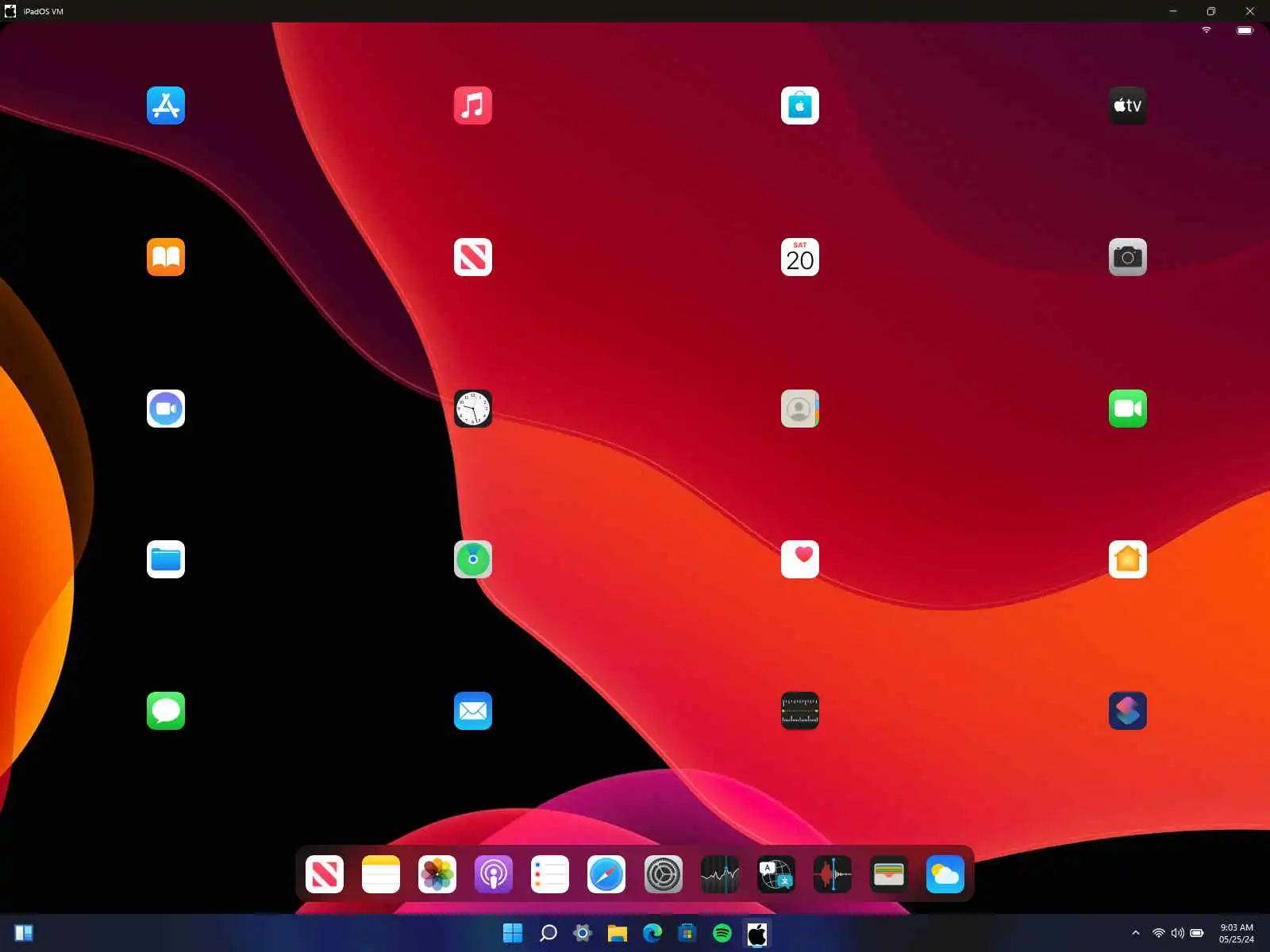Open iPadOS Settings gear in the dock
Viewport: 1270px width, 952px height.
(x=664, y=874)
